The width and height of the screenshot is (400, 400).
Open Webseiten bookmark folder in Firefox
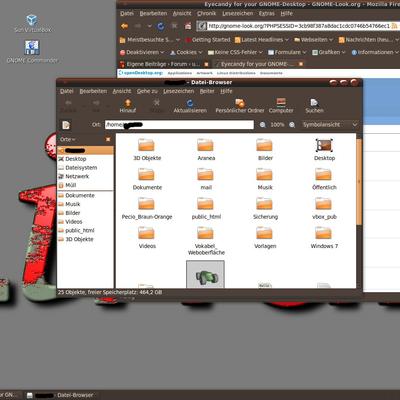pos(313,40)
